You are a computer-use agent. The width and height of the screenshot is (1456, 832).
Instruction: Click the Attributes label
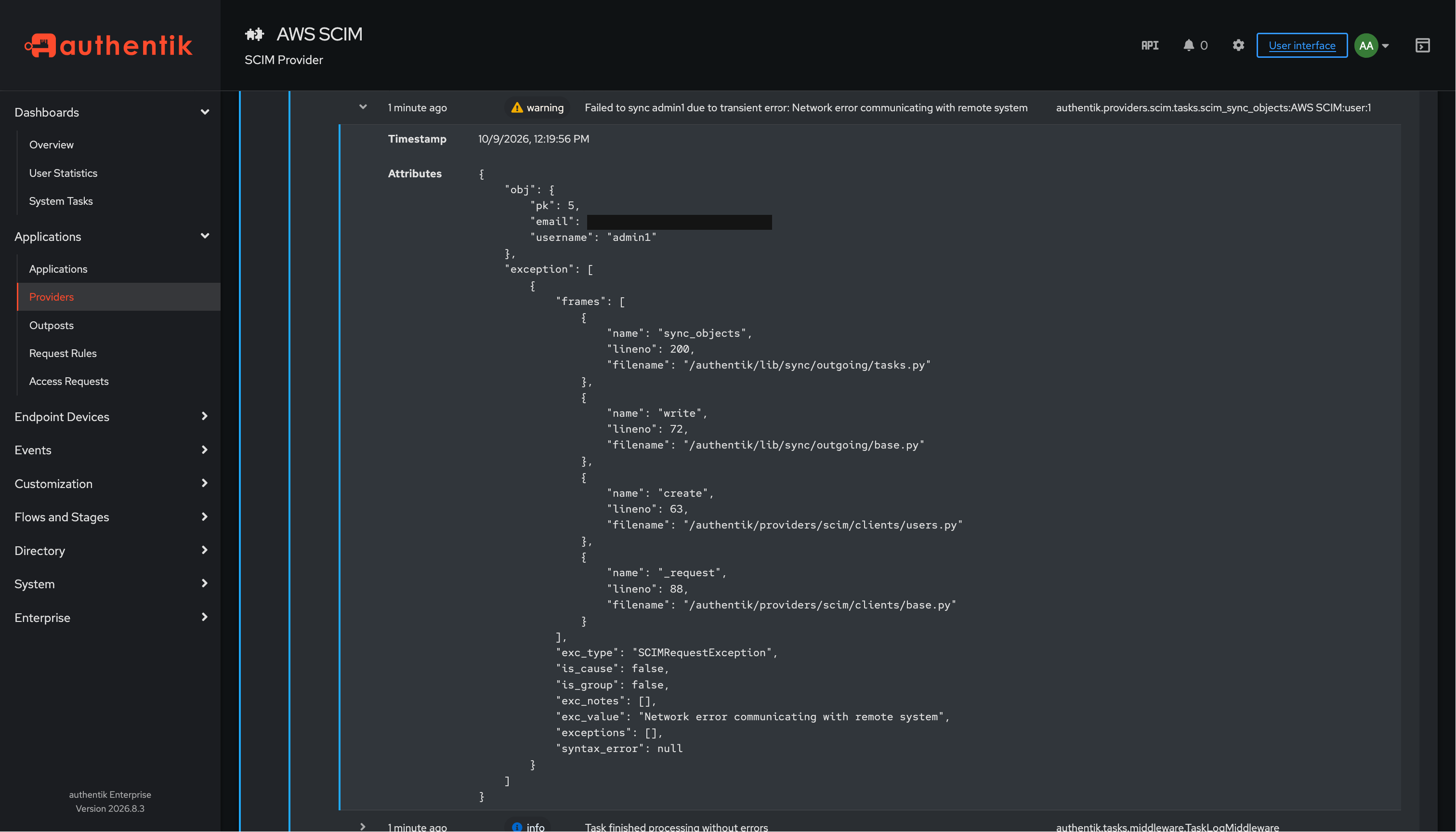point(415,173)
